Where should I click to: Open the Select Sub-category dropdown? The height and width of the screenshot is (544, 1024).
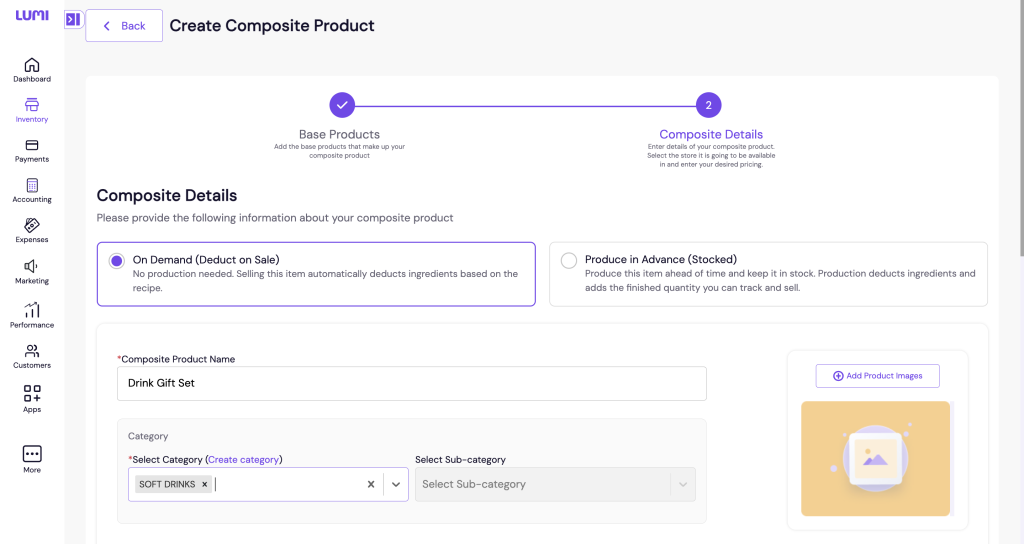pyautogui.click(x=555, y=485)
